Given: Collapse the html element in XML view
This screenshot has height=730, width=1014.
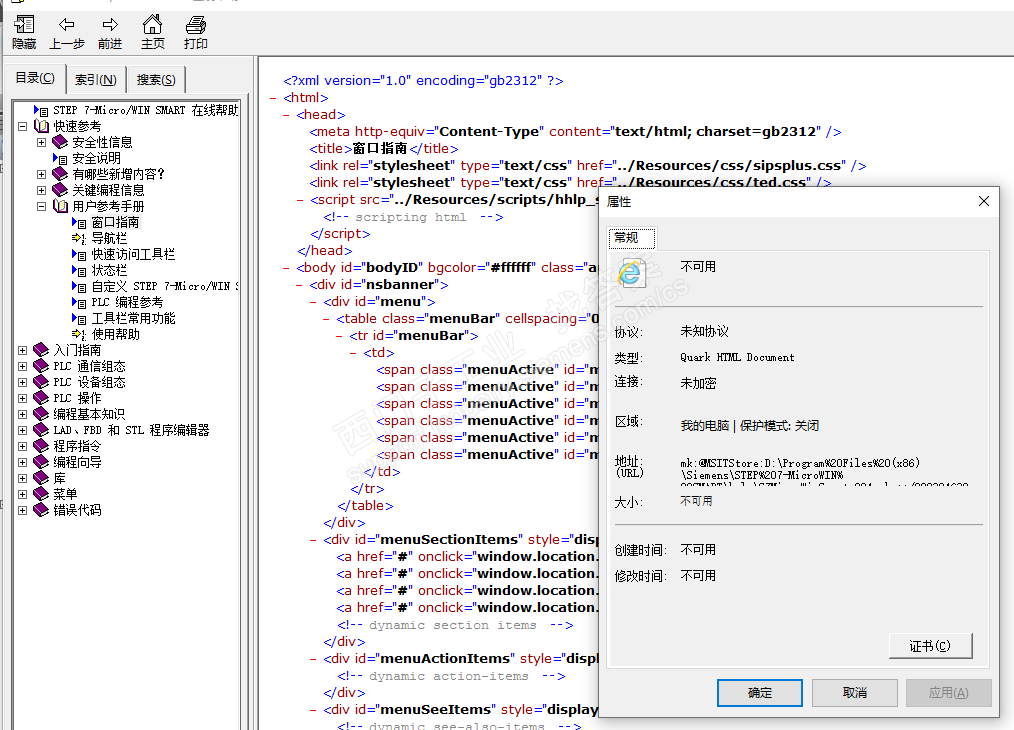Looking at the screenshot, I should pyautogui.click(x=273, y=98).
